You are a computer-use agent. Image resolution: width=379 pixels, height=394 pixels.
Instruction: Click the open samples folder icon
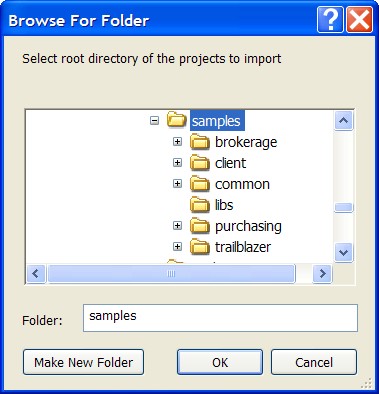177,120
